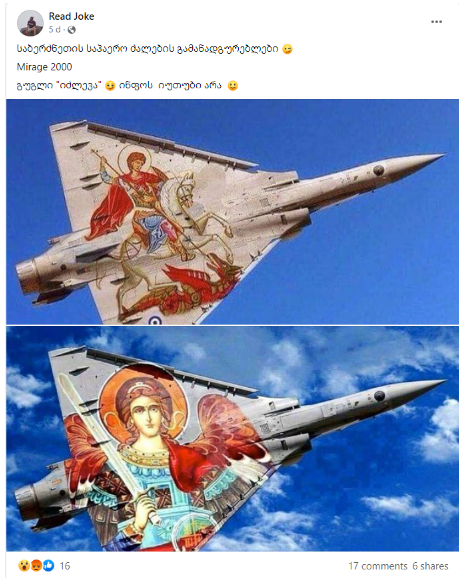This screenshot has height=578, width=459.
Task: Open the Read Joke profile avatar
Action: coord(30,23)
